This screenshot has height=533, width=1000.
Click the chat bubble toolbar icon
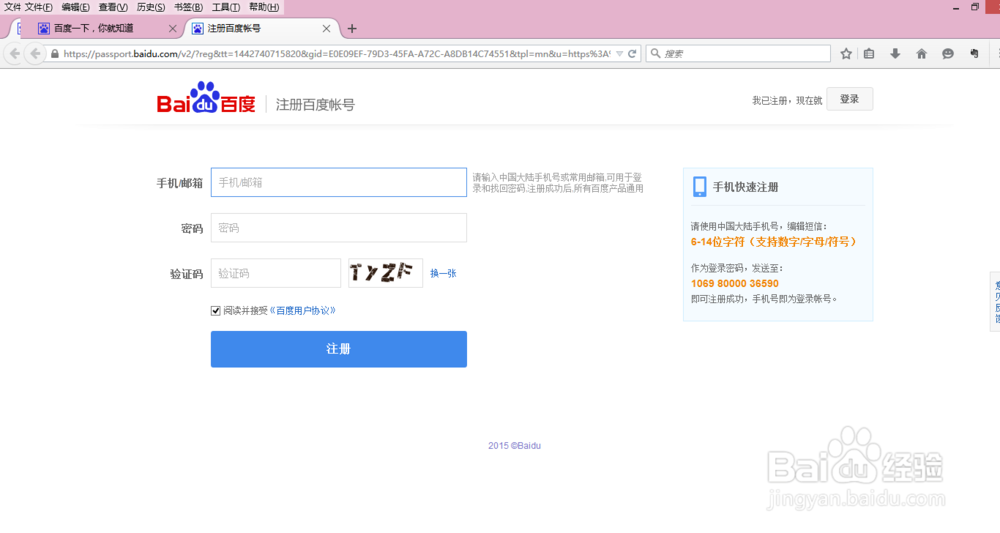coord(948,54)
